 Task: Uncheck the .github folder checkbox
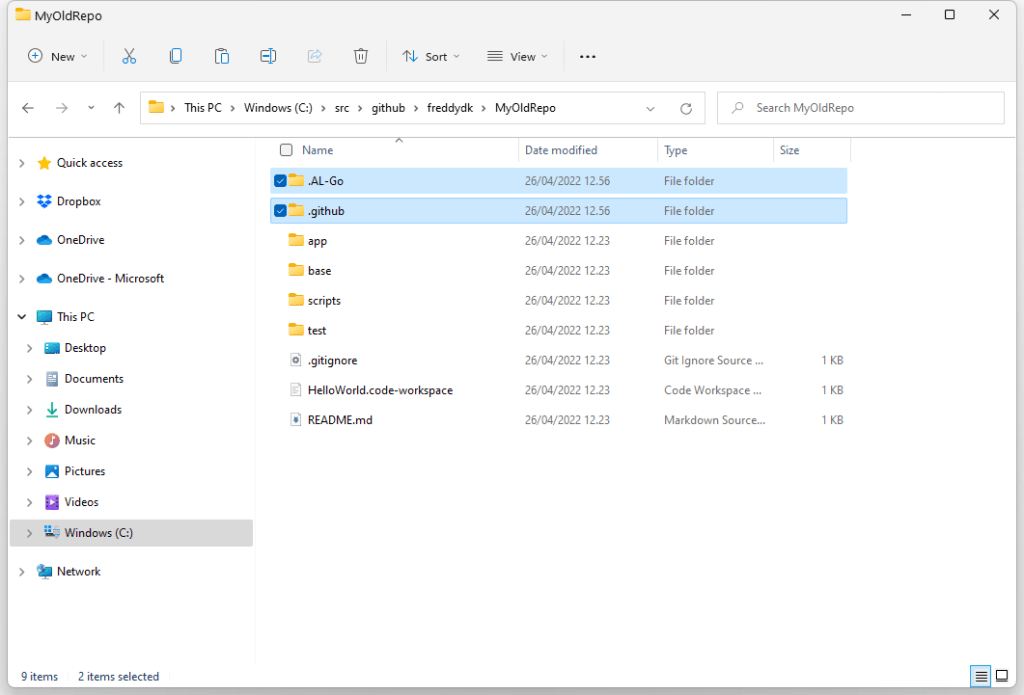click(x=280, y=211)
